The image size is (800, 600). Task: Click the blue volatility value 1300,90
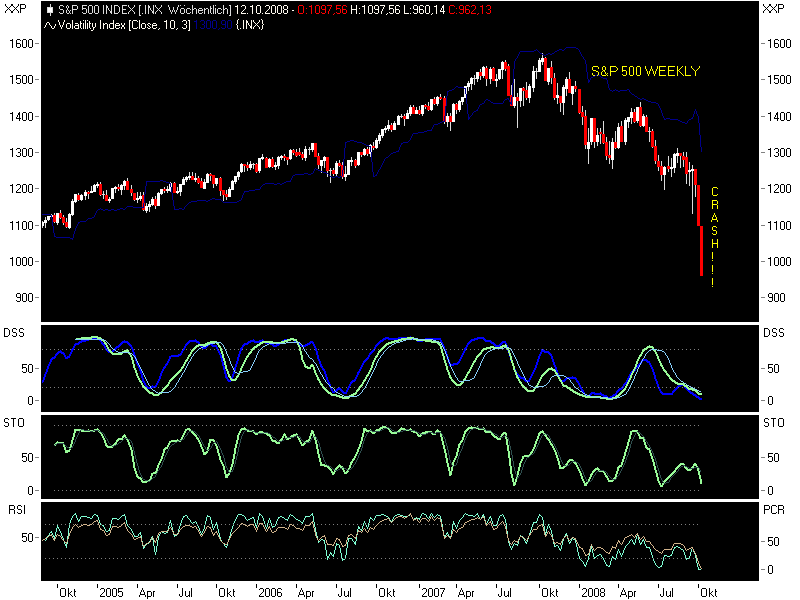(213, 25)
